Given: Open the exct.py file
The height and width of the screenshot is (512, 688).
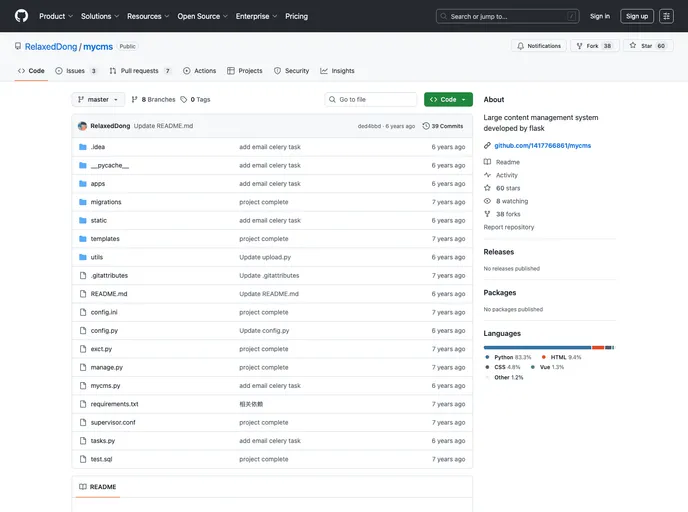Looking at the screenshot, I should (101, 349).
